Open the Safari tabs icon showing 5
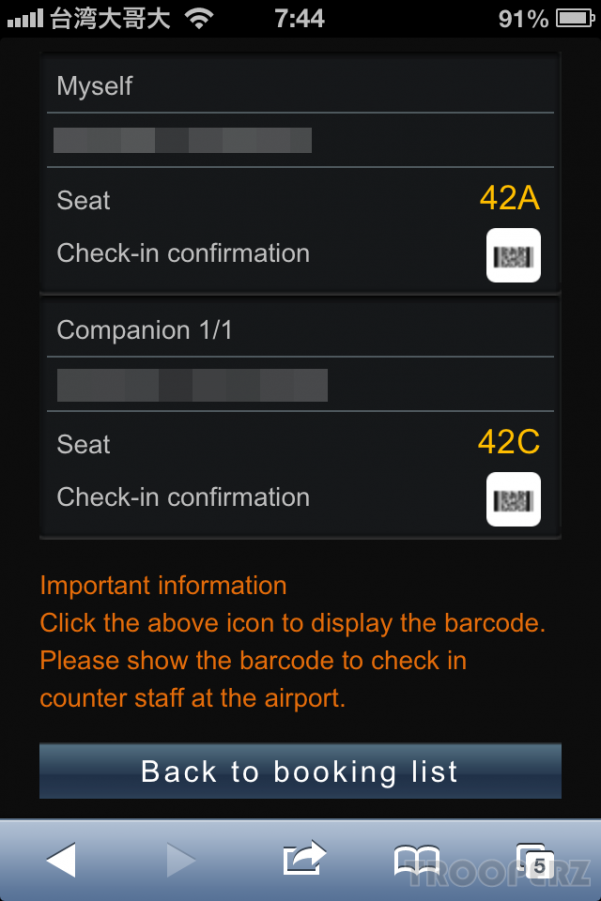The height and width of the screenshot is (901, 601). point(535,861)
